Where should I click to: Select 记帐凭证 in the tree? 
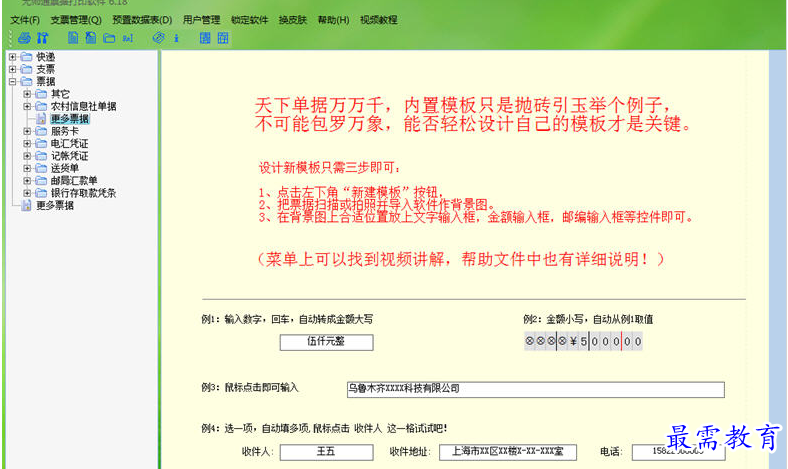click(69, 156)
